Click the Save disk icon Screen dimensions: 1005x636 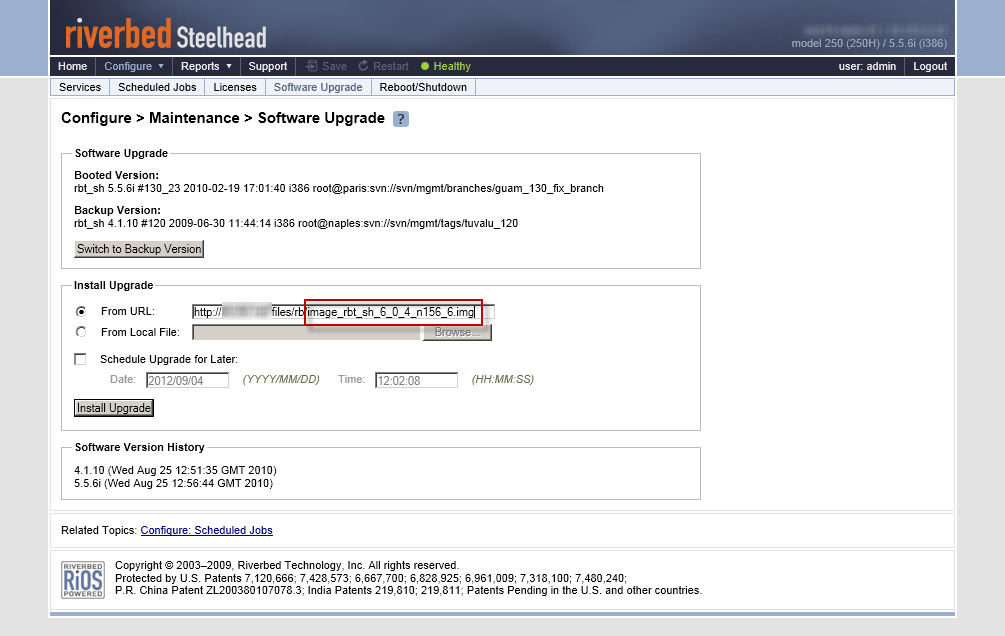(x=311, y=66)
